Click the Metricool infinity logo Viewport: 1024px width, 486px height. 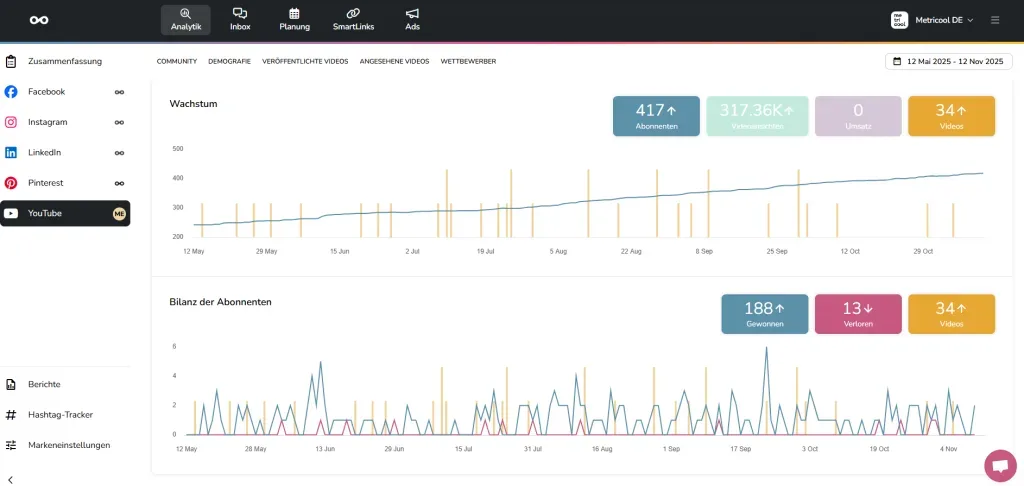(x=39, y=20)
